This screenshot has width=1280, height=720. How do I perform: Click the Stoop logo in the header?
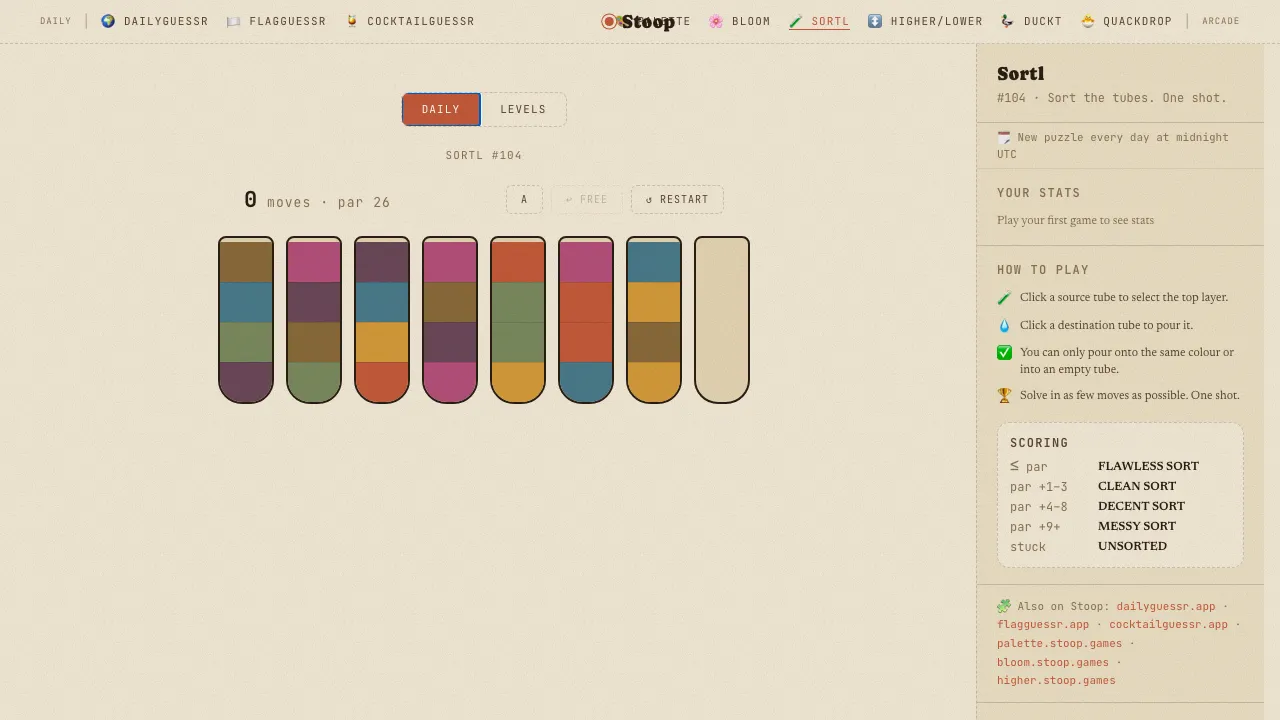(x=638, y=21)
